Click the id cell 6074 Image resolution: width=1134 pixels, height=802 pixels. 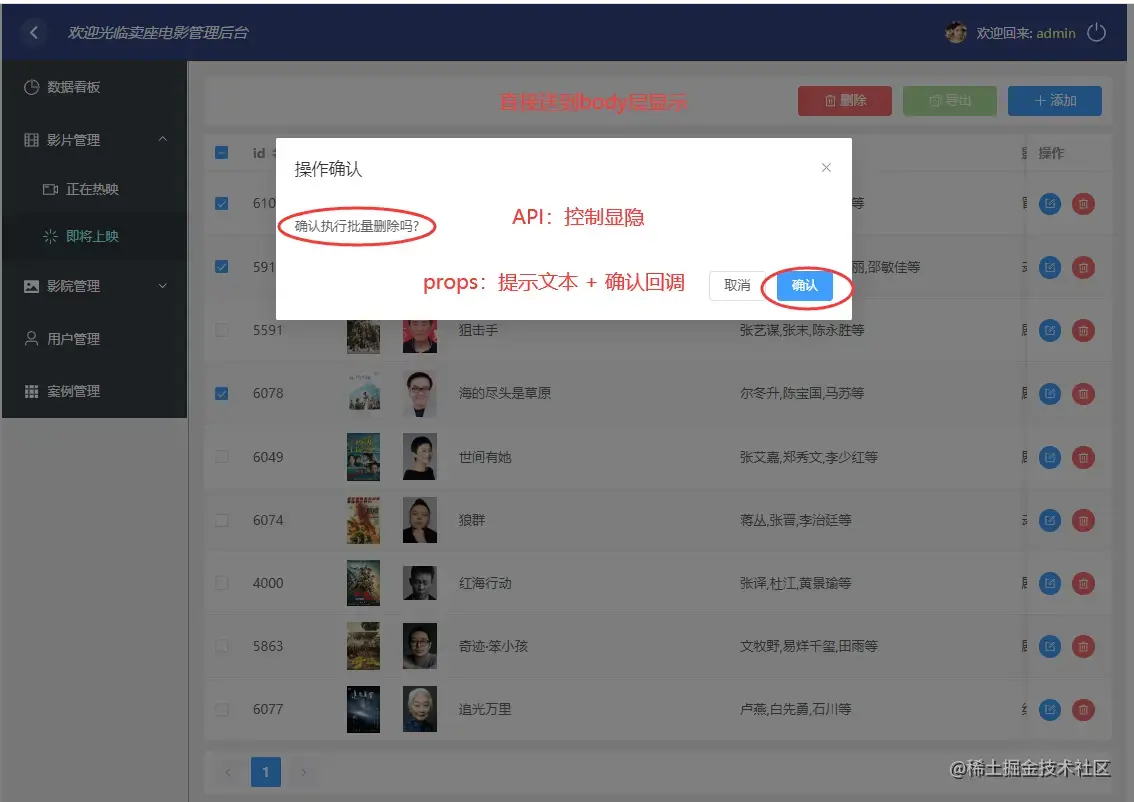coord(268,520)
